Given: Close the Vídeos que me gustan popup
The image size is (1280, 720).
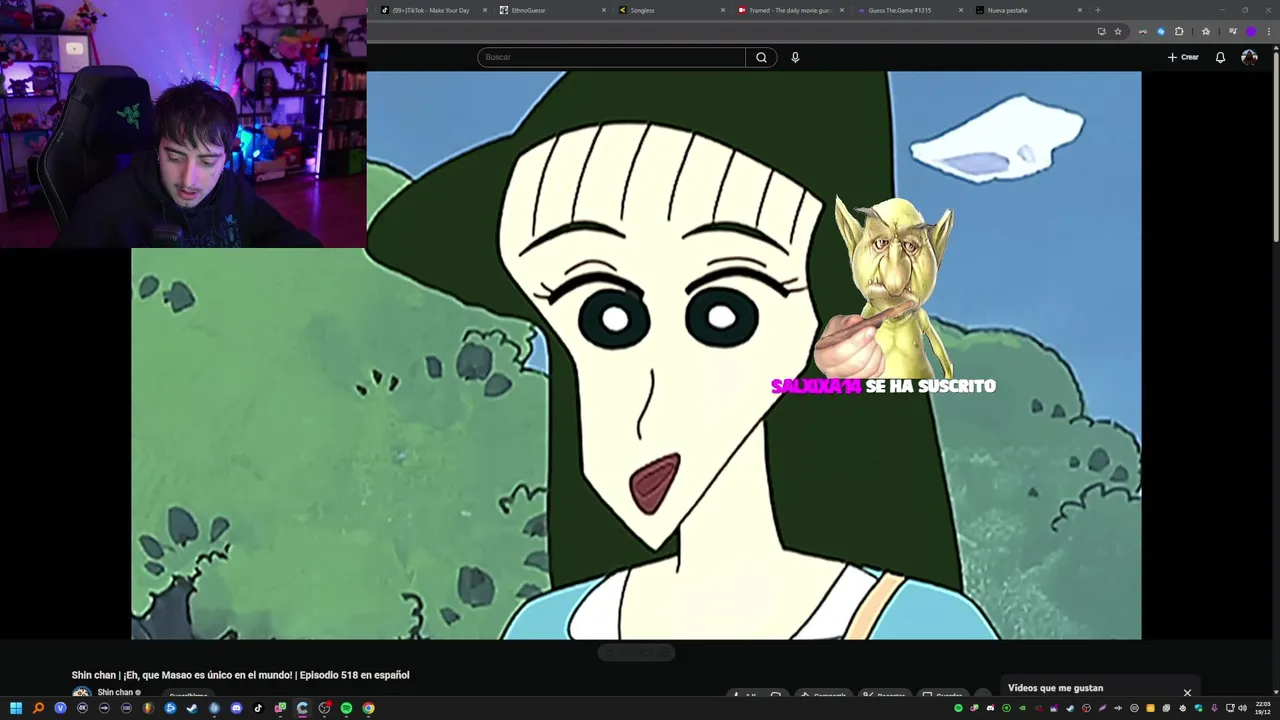Looking at the screenshot, I should [x=1187, y=692].
